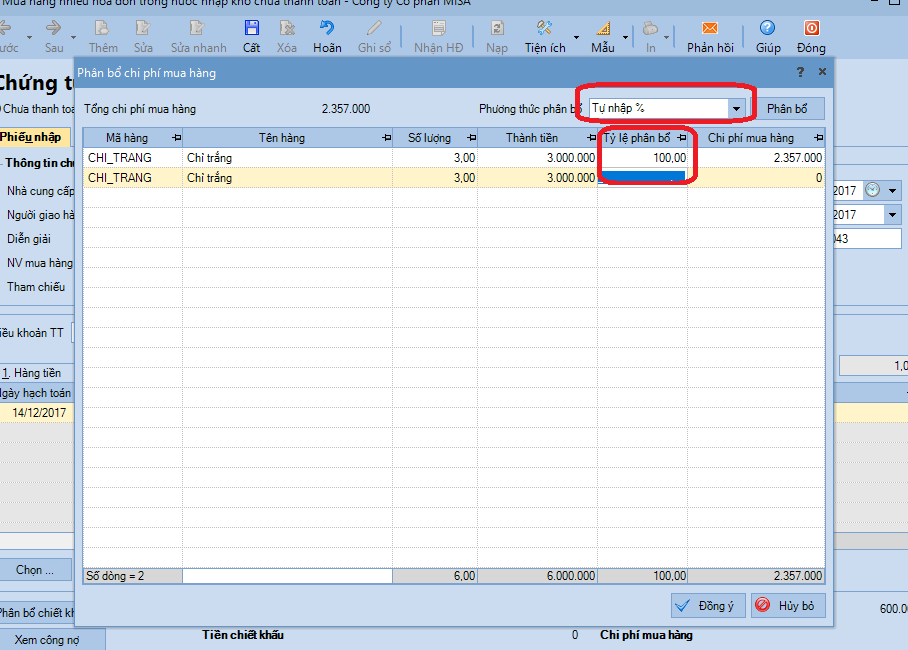The image size is (908, 650).
Task: Click the Chọn ... button
Action: [x=35, y=570]
